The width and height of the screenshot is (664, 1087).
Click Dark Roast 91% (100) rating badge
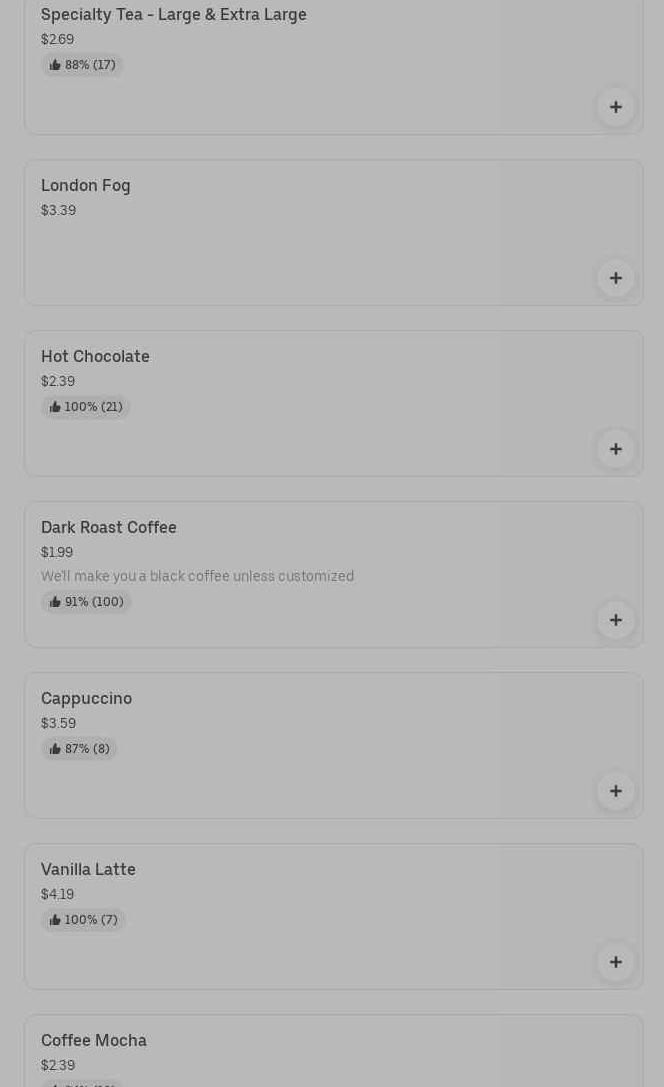[86, 602]
